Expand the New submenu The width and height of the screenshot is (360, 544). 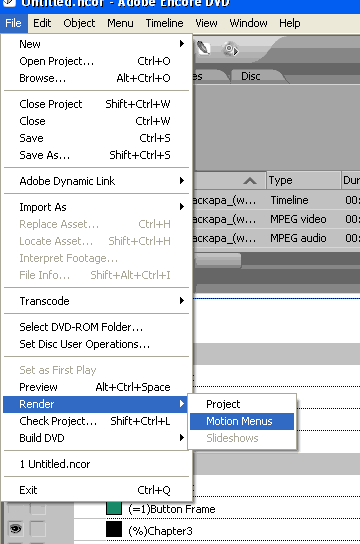click(x=96, y=44)
